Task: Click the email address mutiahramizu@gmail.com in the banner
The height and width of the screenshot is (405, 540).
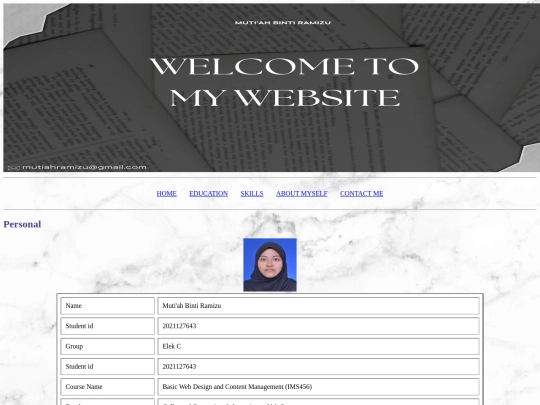Action: [x=84, y=167]
